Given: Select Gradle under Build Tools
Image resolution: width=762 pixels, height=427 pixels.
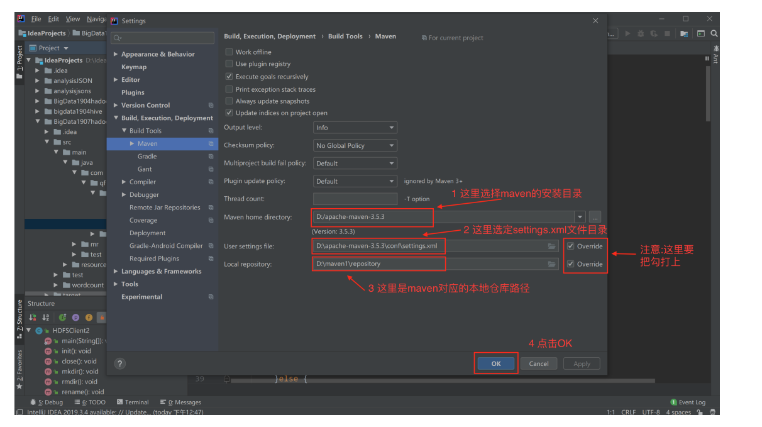Looking at the screenshot, I should tap(147, 156).
